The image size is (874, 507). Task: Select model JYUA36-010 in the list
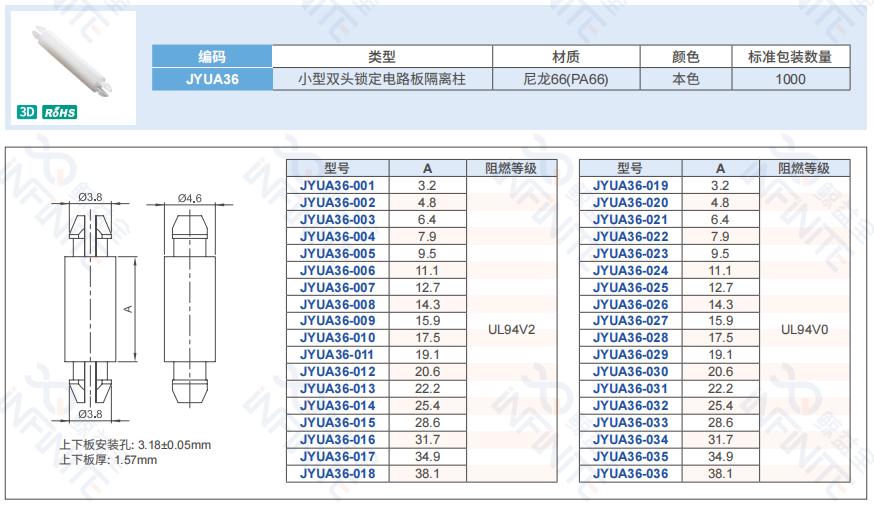click(337, 338)
